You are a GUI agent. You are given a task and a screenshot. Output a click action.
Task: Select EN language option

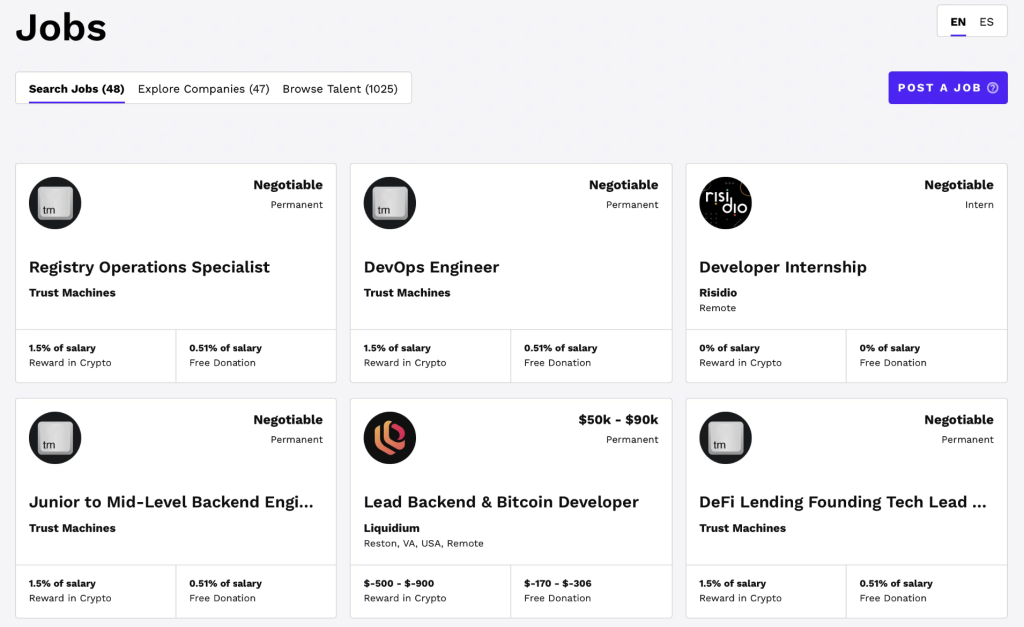coord(958,22)
